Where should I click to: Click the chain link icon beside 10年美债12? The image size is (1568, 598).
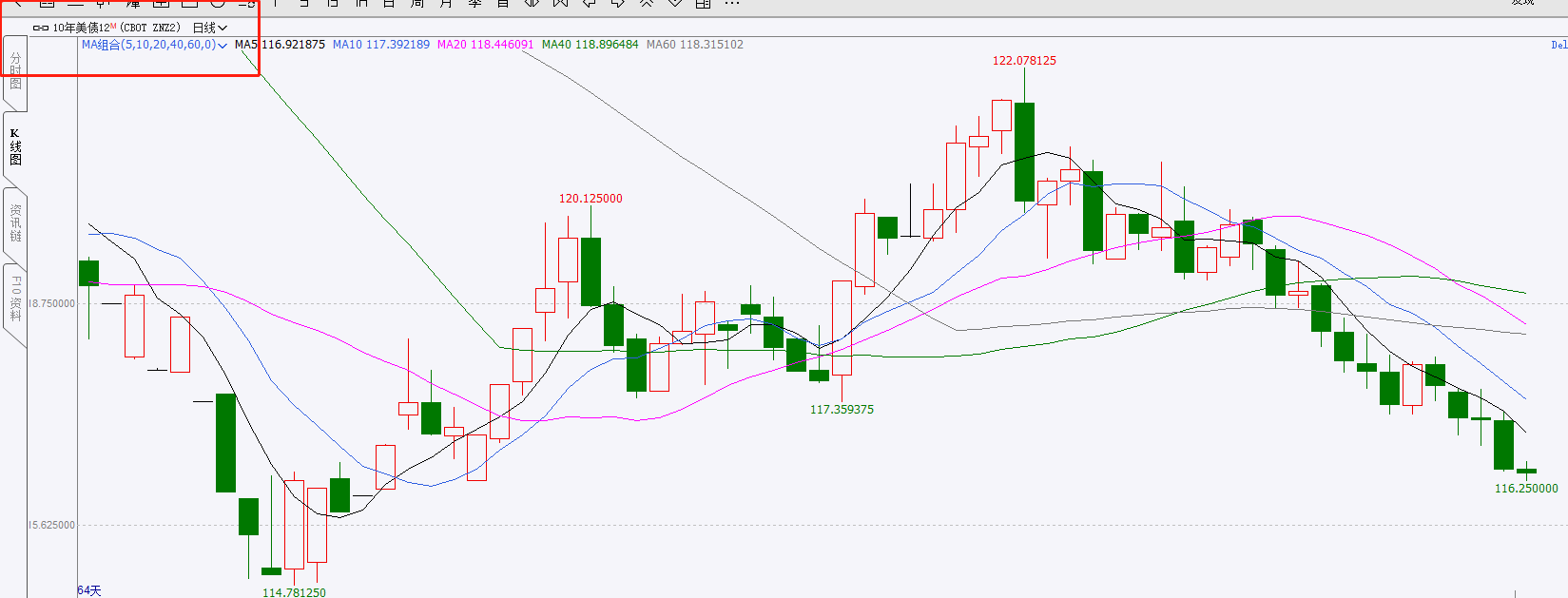coord(41,28)
